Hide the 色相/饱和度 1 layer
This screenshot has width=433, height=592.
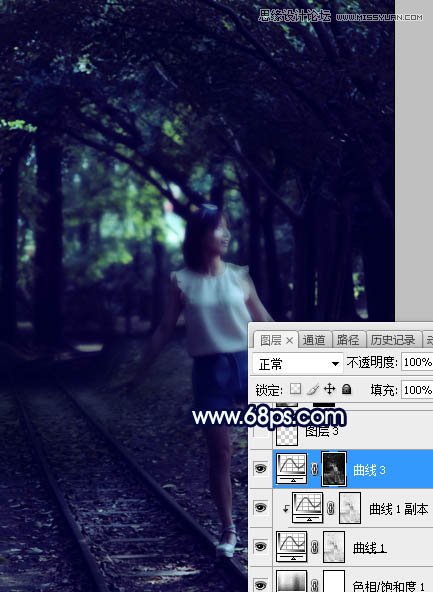point(260,585)
